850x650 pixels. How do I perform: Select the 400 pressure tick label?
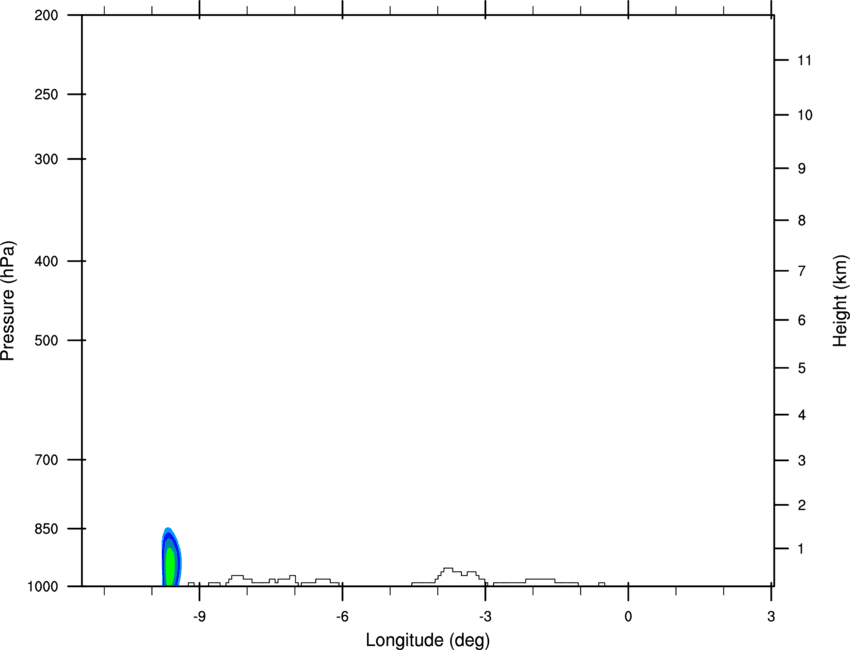pyautogui.click(x=46, y=261)
